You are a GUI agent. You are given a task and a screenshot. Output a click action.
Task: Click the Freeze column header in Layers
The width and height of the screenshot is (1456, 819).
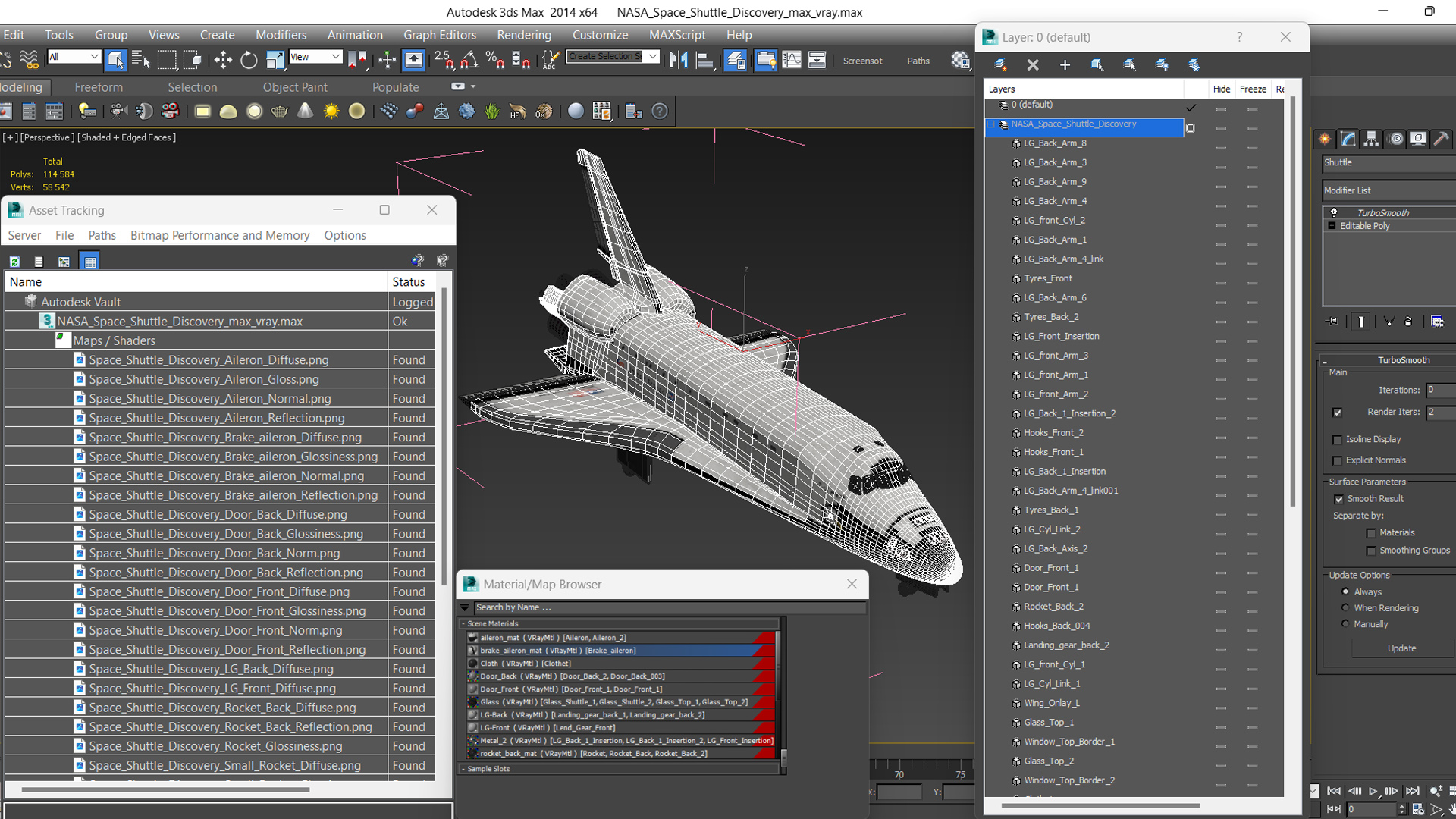click(x=1253, y=89)
